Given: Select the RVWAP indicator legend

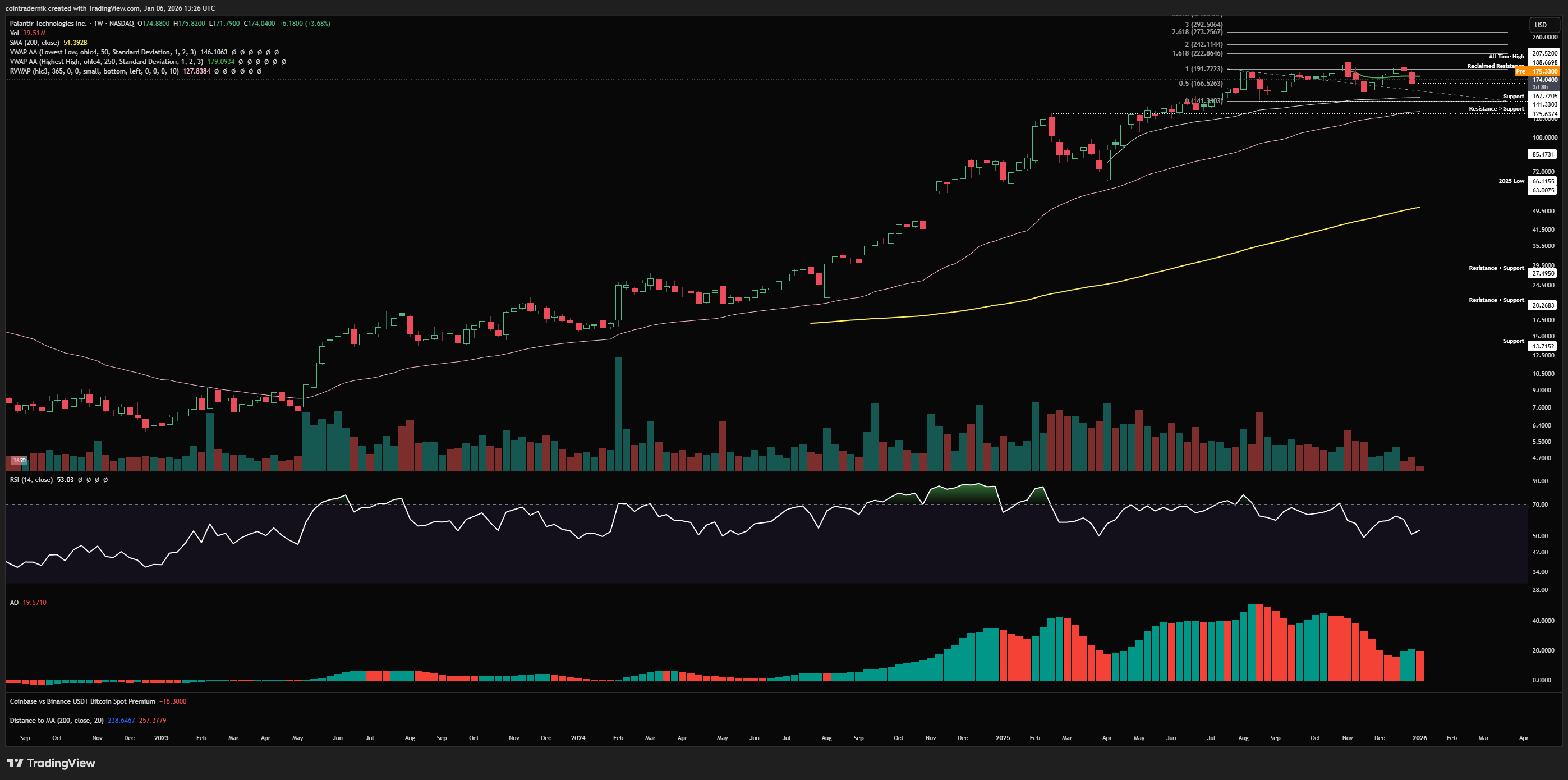Looking at the screenshot, I should 94,71.
